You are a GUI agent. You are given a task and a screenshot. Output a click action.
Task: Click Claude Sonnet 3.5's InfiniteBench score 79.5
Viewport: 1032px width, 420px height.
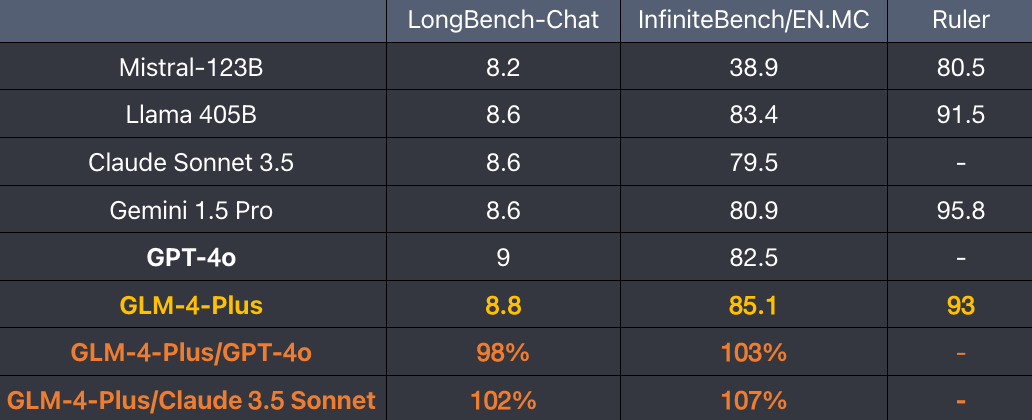click(754, 163)
